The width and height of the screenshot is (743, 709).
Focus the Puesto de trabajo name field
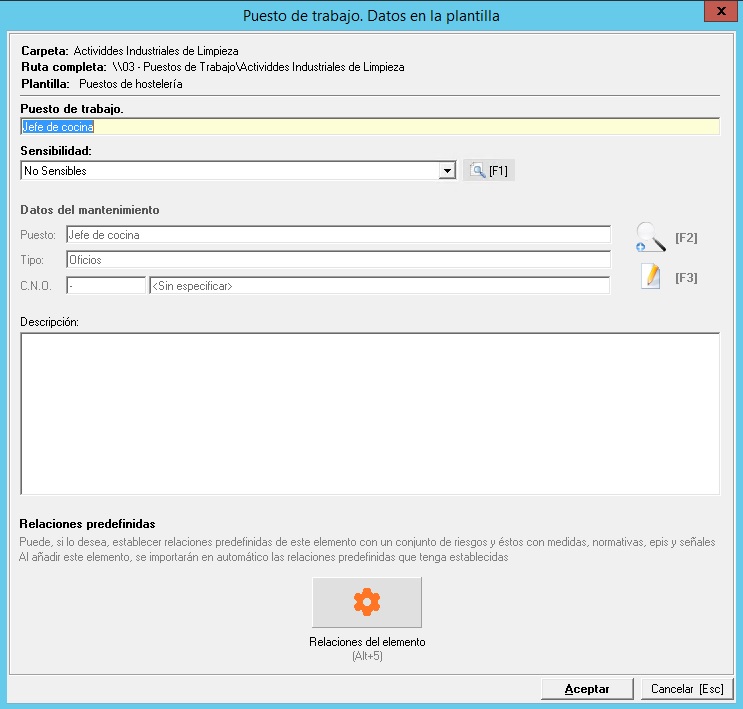[x=369, y=127]
